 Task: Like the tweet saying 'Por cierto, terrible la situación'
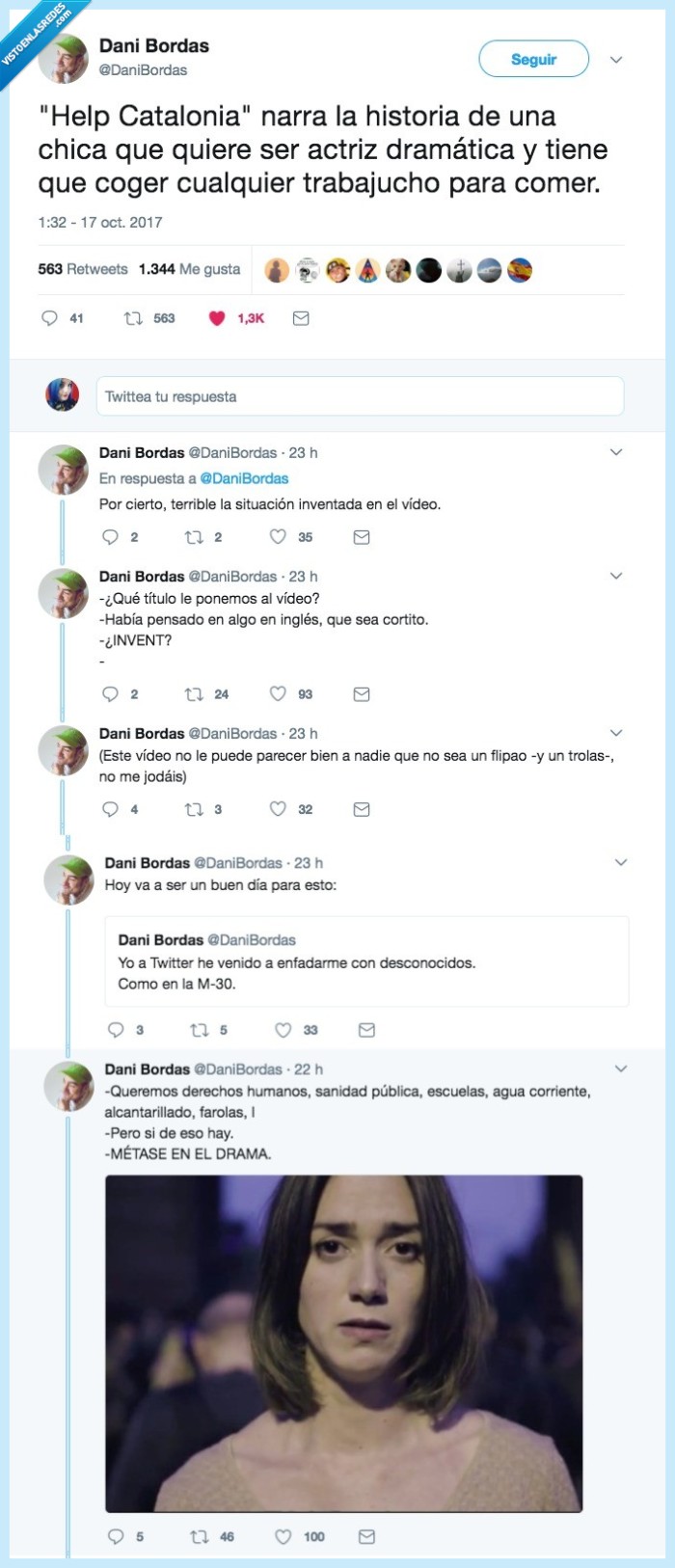[x=280, y=537]
